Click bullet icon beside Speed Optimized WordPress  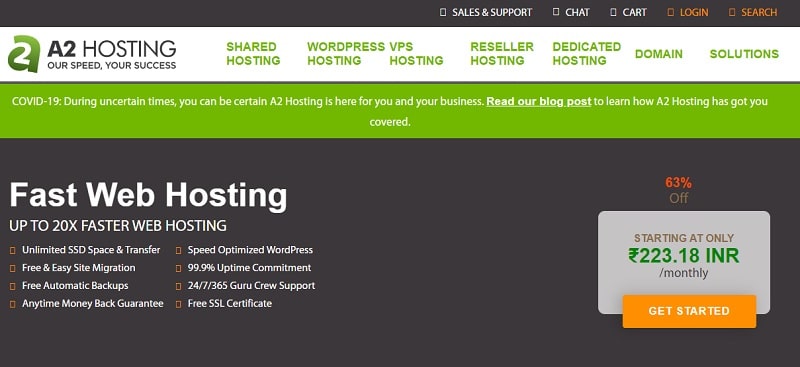[x=179, y=251]
